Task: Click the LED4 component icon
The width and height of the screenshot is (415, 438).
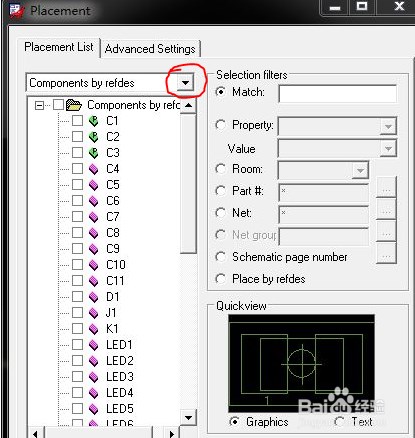Action: (x=94, y=393)
